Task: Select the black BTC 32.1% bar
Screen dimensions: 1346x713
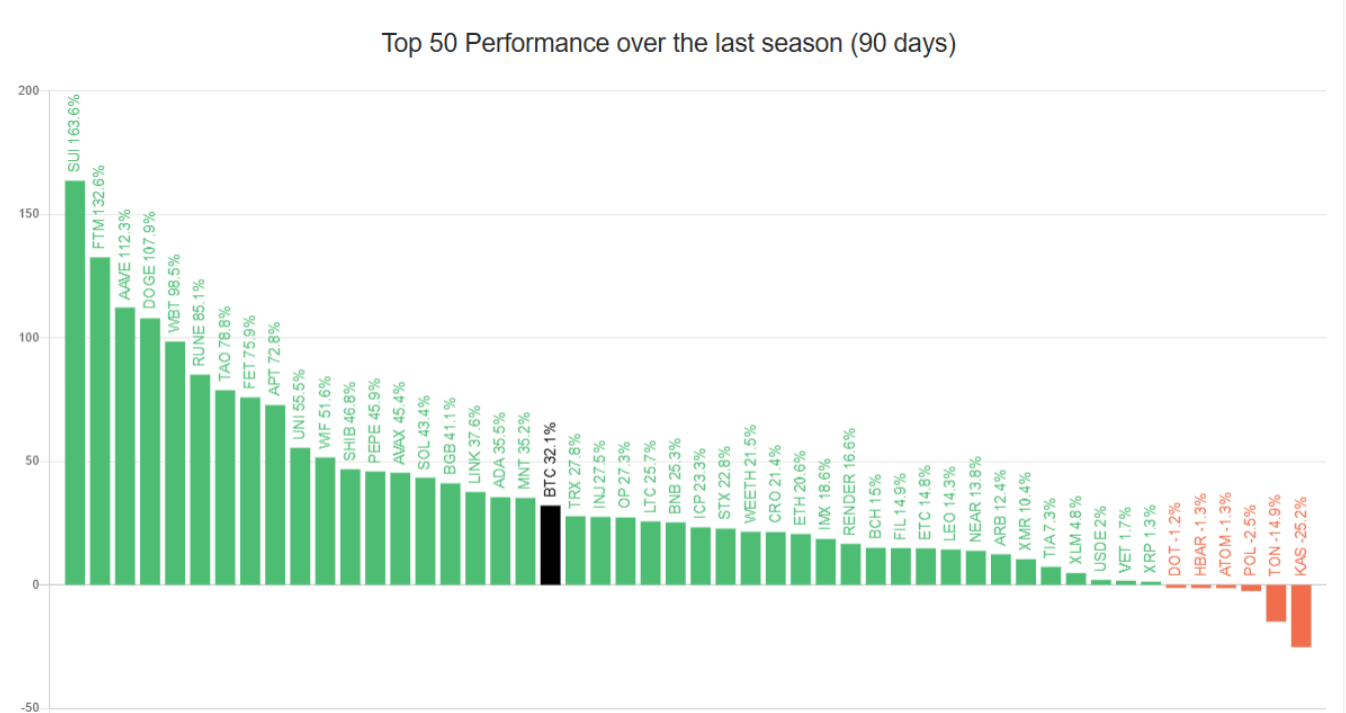Action: [550, 545]
